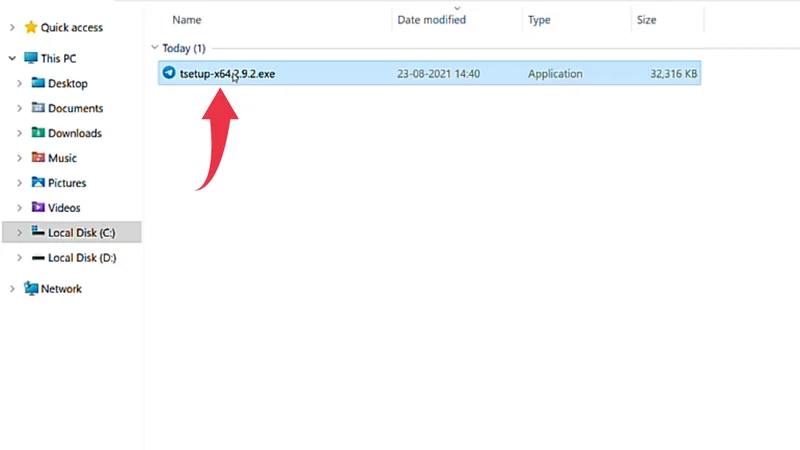Screen dimensions: 800x450
Task: Collapse the Today group chevron
Action: [x=155, y=48]
